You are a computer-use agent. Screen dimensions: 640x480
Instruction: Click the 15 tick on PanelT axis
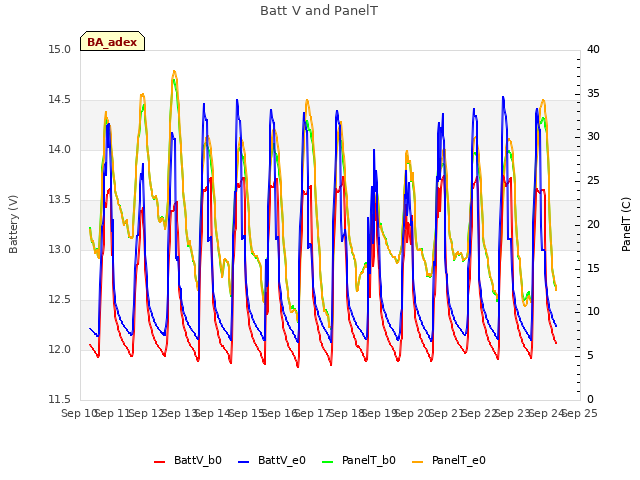593,269
